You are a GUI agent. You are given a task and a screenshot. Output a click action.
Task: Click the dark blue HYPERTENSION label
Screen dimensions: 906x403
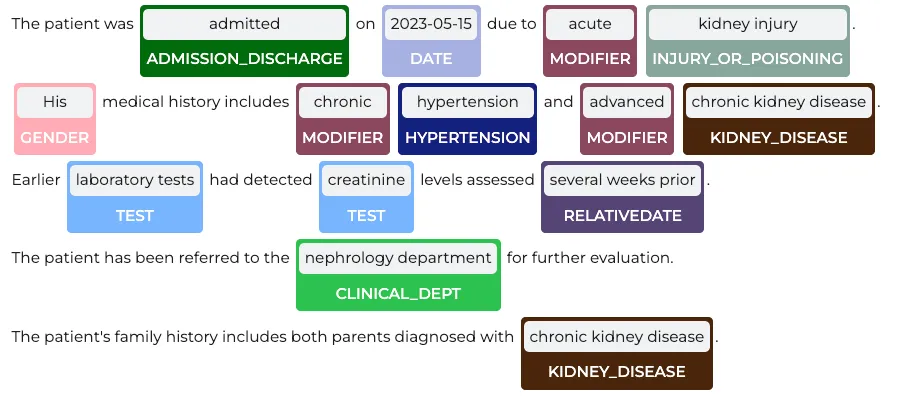coord(467,138)
